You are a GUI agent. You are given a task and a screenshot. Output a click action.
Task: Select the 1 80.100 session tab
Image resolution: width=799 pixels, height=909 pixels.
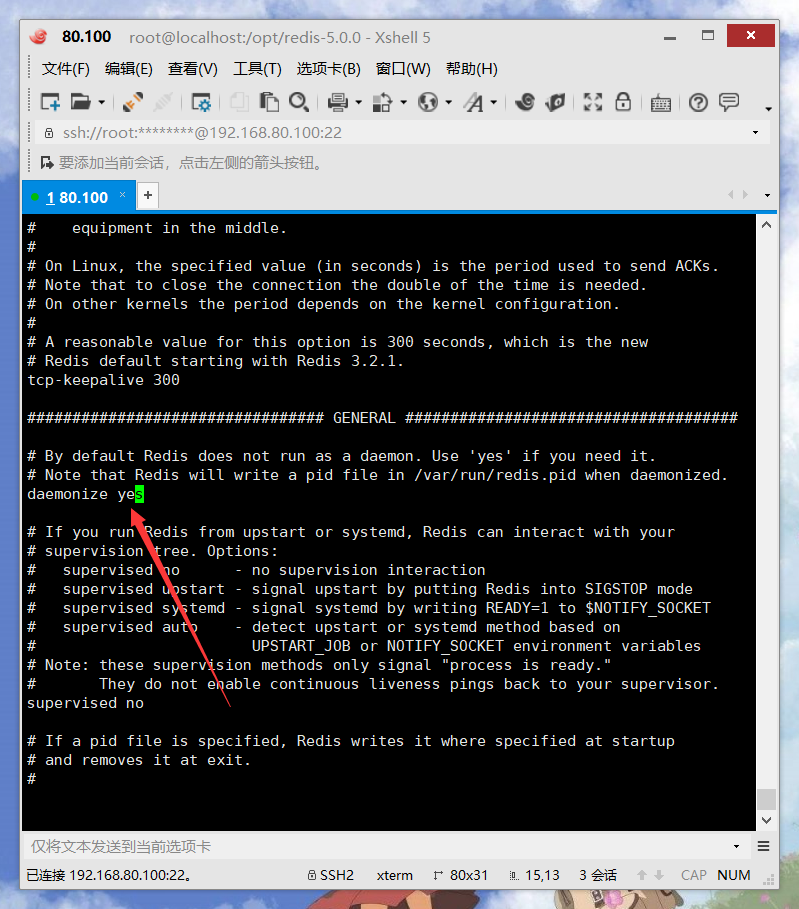point(77,198)
